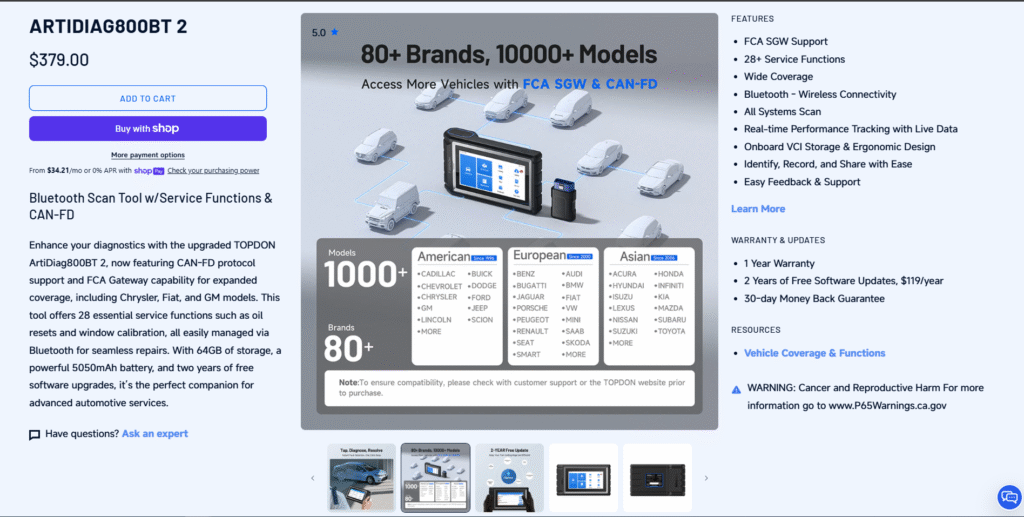Viewport: 1024px width, 517px height.
Task: Click the WARRANTY & UPDATES heading
Action: (x=778, y=240)
